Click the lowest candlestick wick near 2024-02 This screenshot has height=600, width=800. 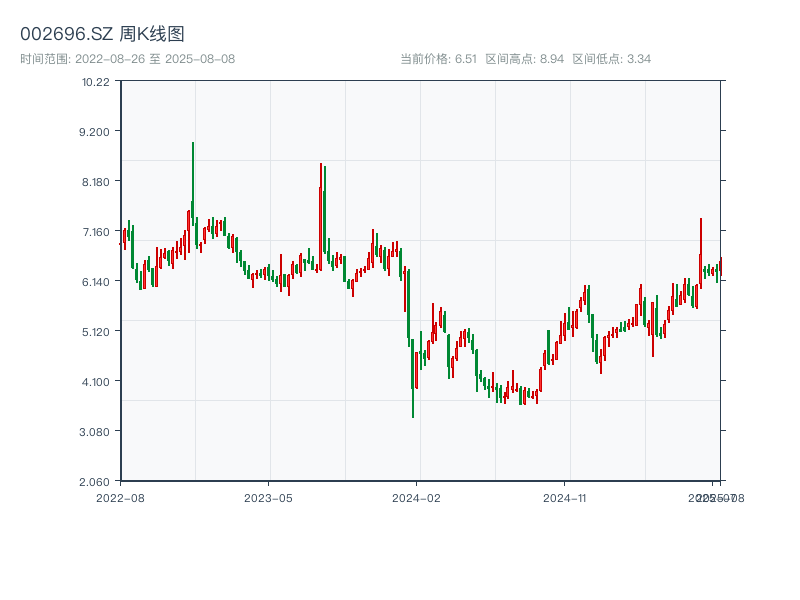[413, 405]
